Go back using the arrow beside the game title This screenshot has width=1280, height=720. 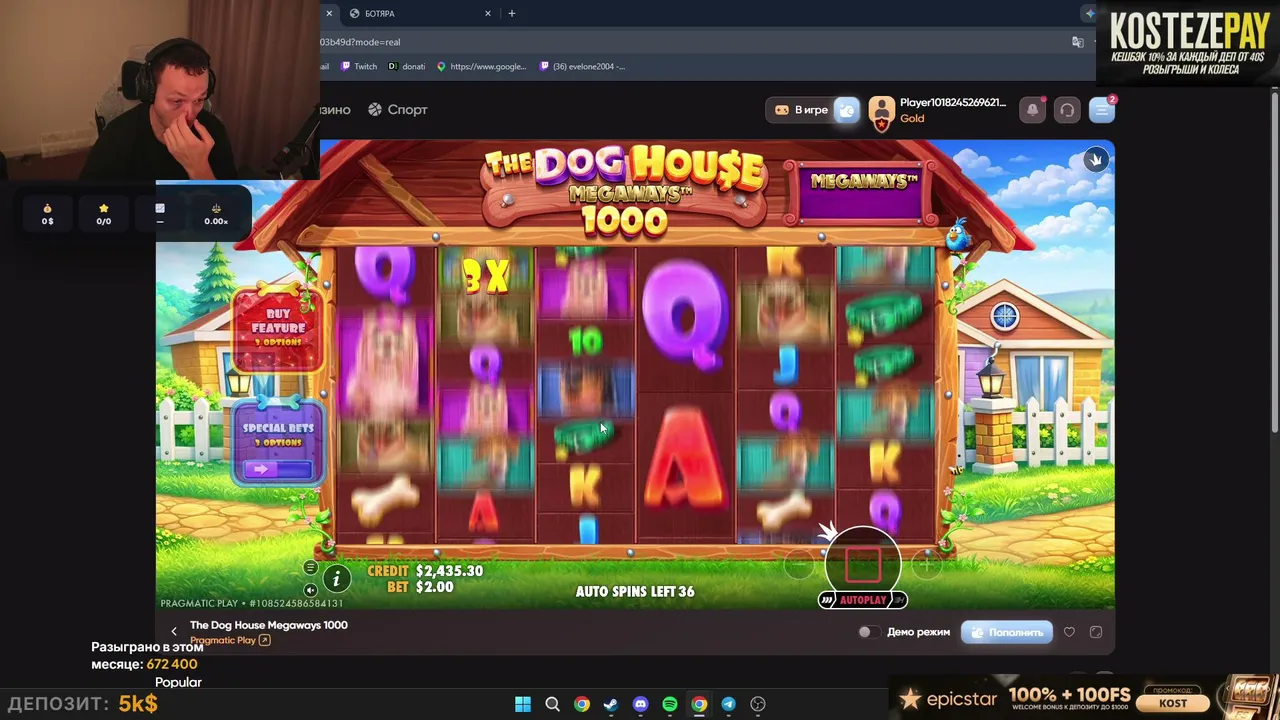[174, 632]
